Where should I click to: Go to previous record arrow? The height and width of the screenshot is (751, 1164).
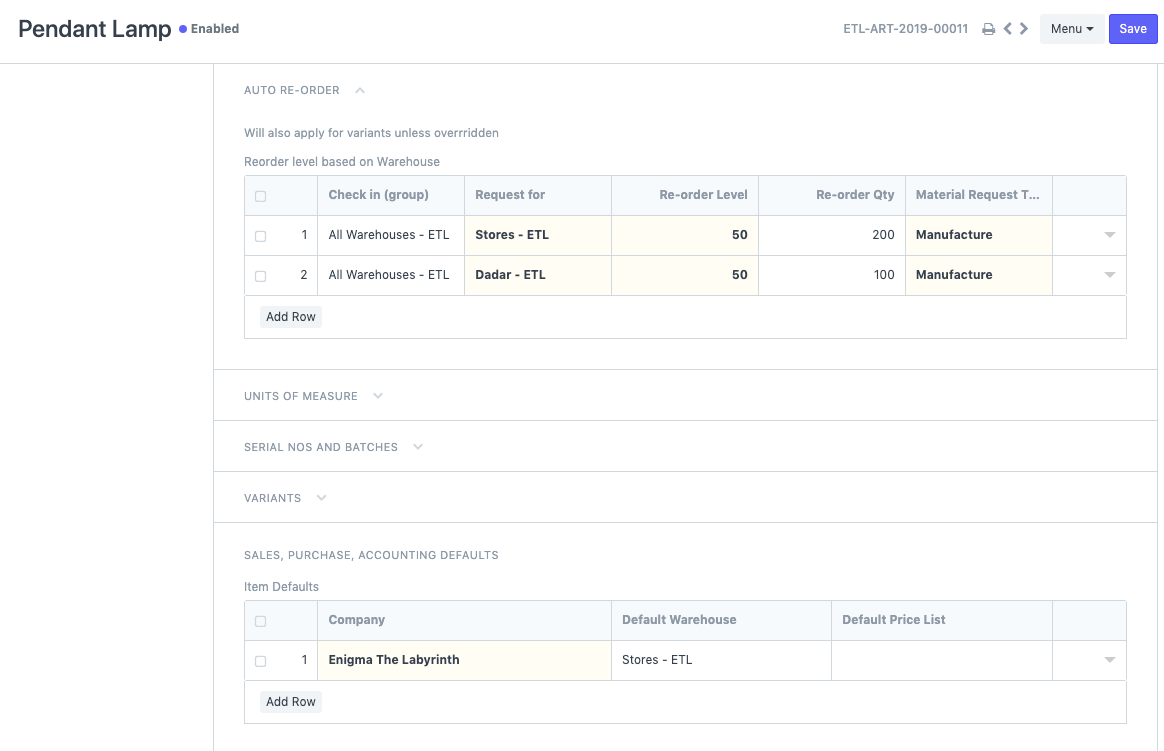click(1008, 29)
